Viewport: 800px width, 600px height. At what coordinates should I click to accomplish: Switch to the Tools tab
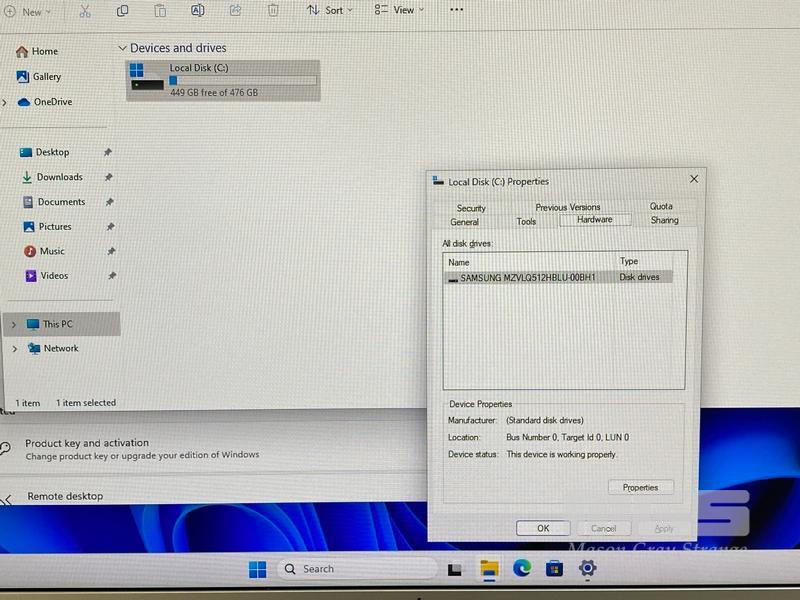tap(526, 221)
